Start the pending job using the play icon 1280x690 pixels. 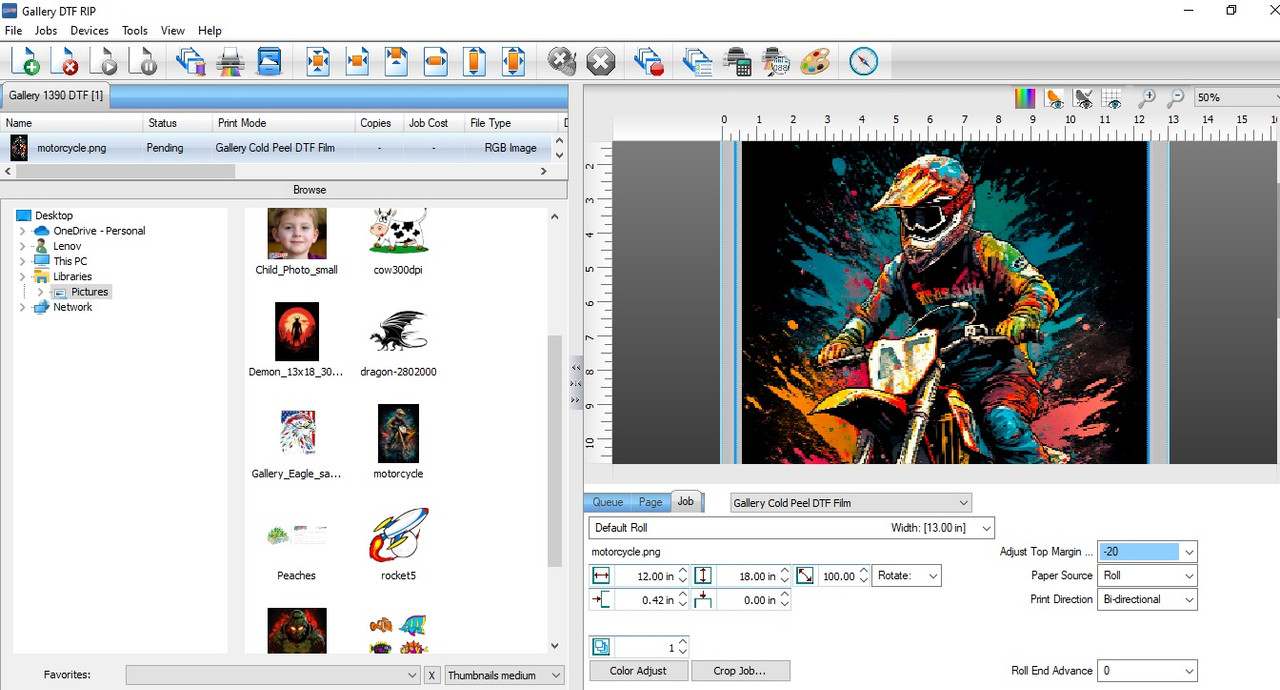(104, 61)
